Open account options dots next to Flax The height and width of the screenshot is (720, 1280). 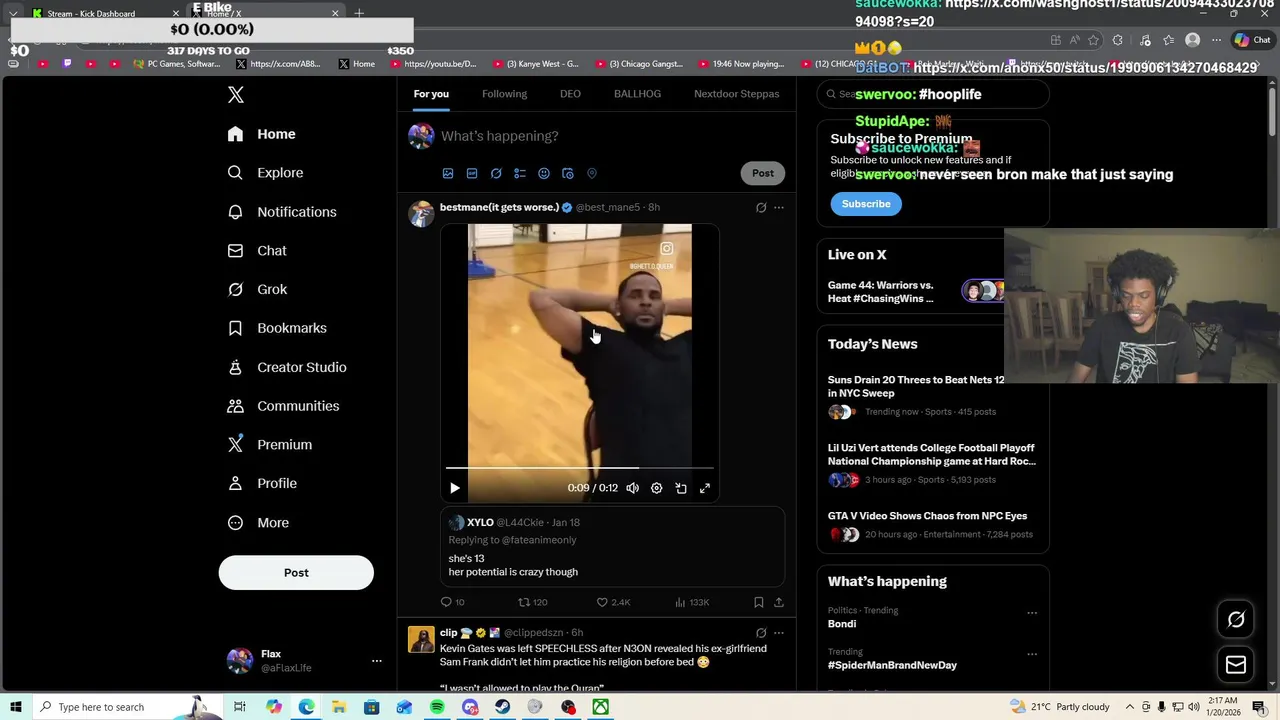377,661
